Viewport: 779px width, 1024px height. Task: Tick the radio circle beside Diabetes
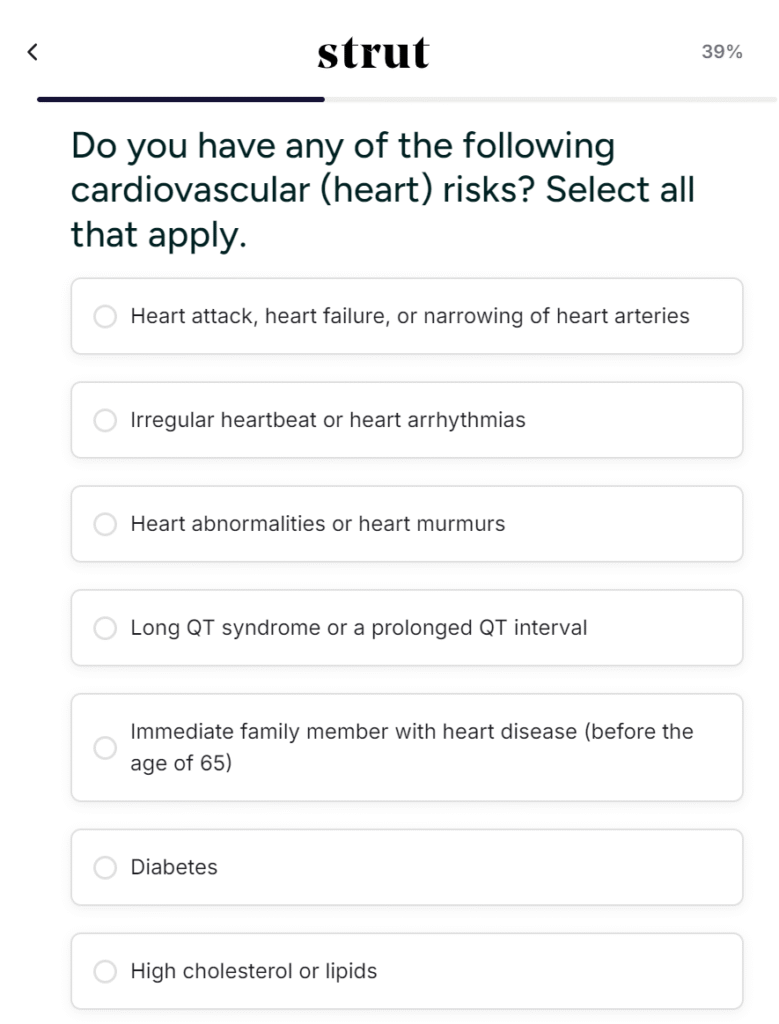click(105, 867)
